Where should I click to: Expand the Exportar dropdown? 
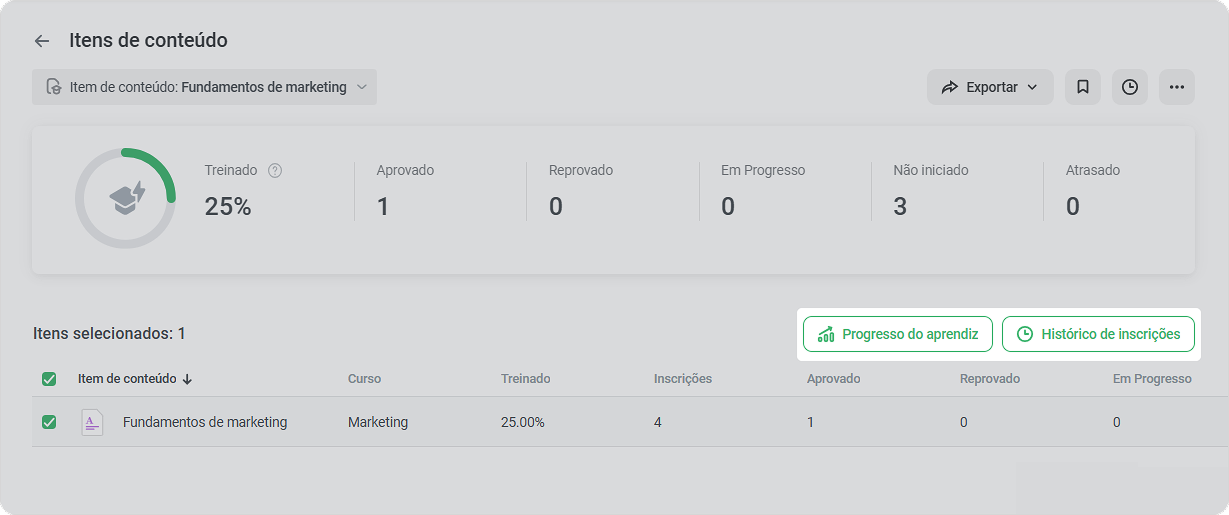click(990, 87)
